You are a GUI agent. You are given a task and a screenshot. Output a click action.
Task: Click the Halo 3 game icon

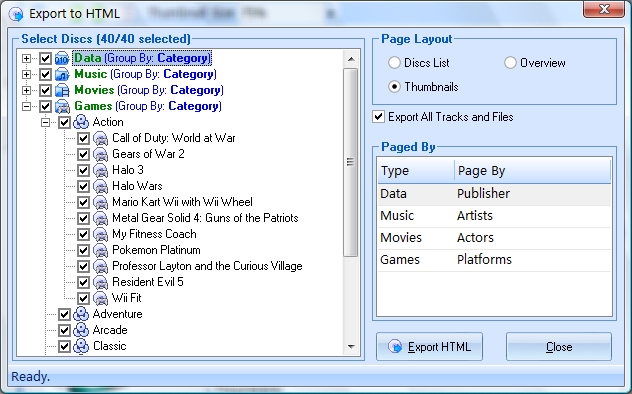[100, 170]
